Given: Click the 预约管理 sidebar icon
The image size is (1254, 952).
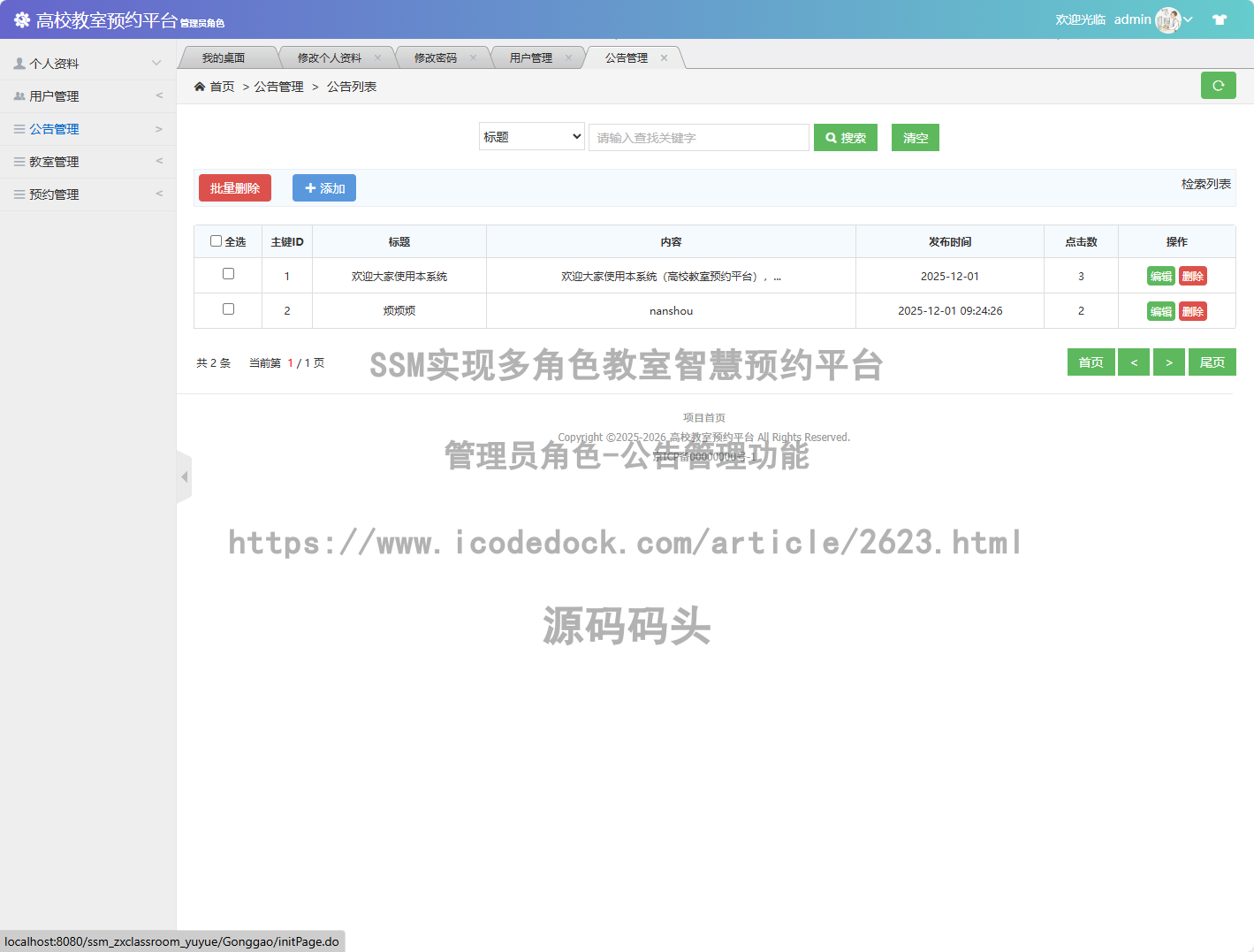Looking at the screenshot, I should (x=18, y=194).
